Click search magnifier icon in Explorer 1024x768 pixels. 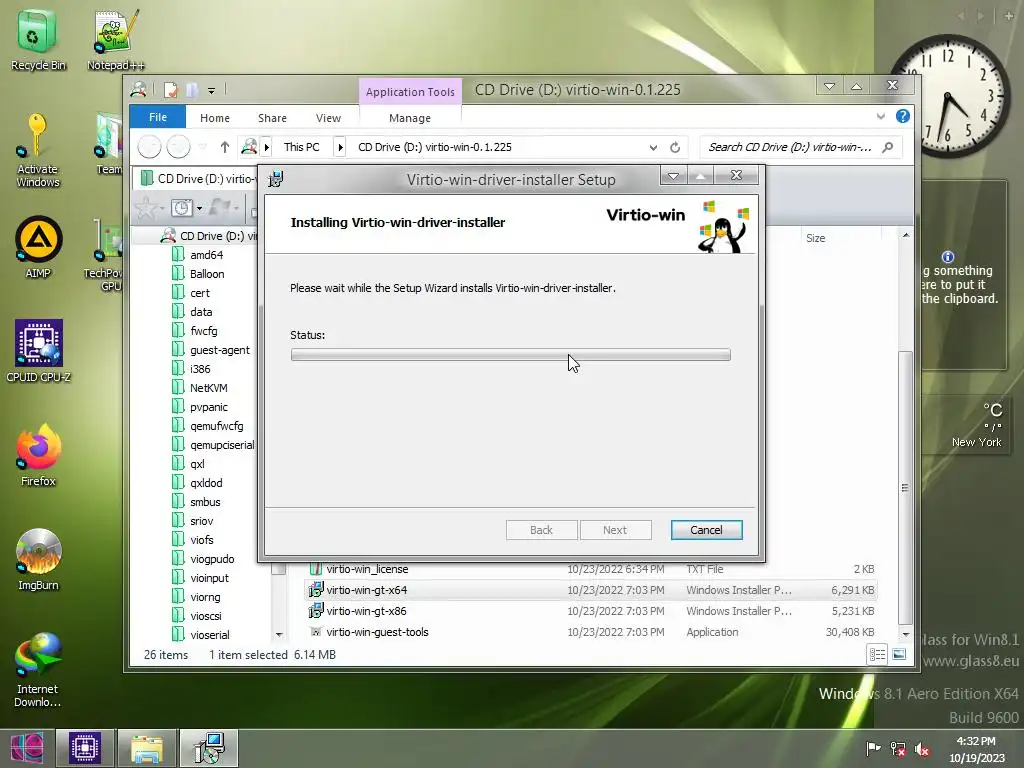coord(888,148)
